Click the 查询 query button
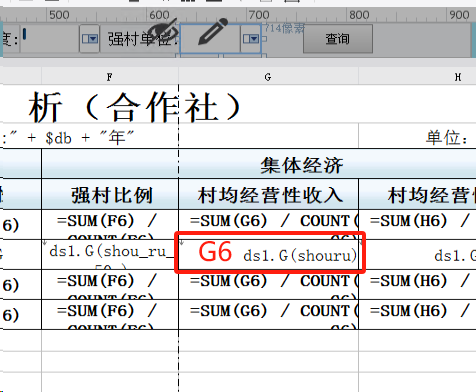 click(338, 39)
